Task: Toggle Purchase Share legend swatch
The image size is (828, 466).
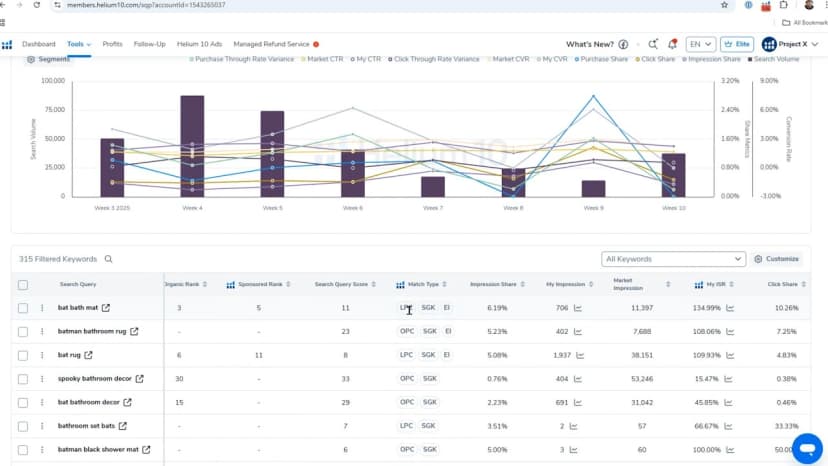Action: point(577,59)
